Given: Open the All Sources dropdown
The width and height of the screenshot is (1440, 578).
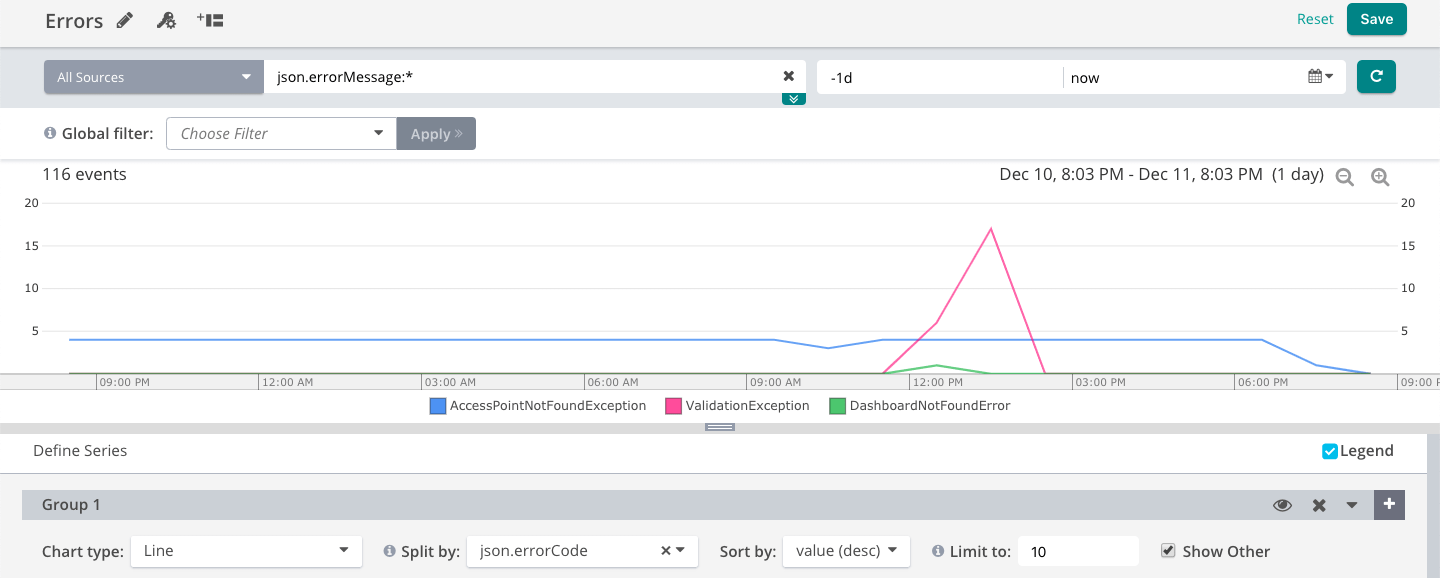Looking at the screenshot, I should (x=153, y=77).
